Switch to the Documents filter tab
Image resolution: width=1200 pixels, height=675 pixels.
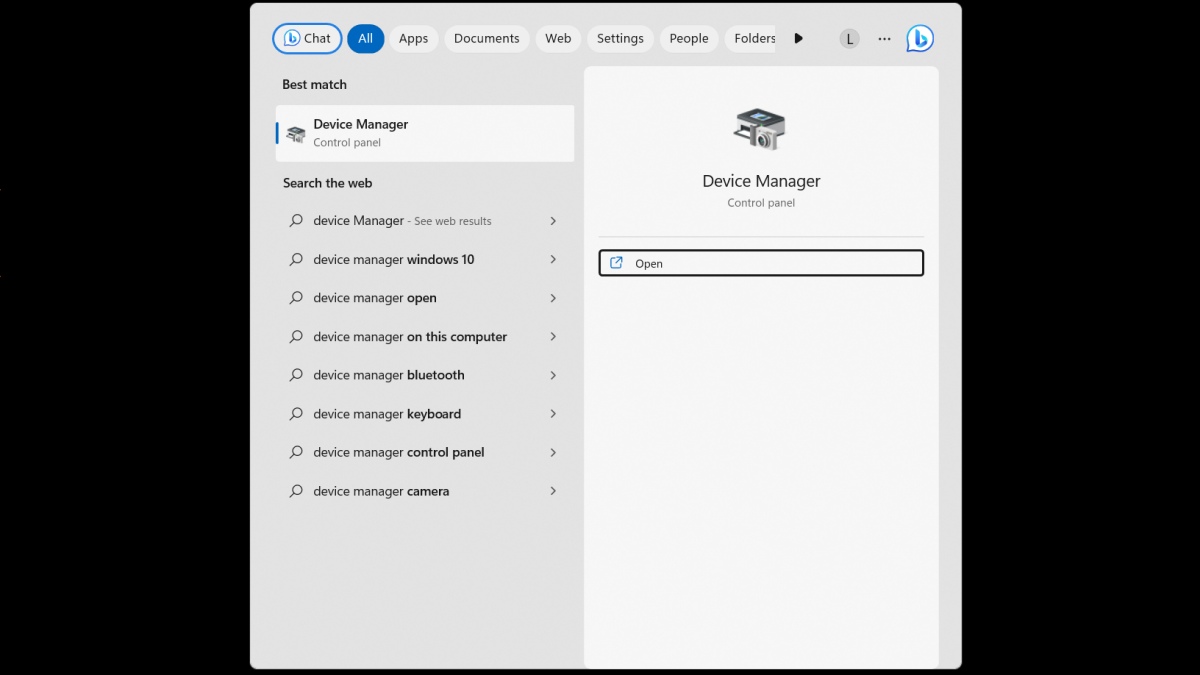(x=487, y=39)
